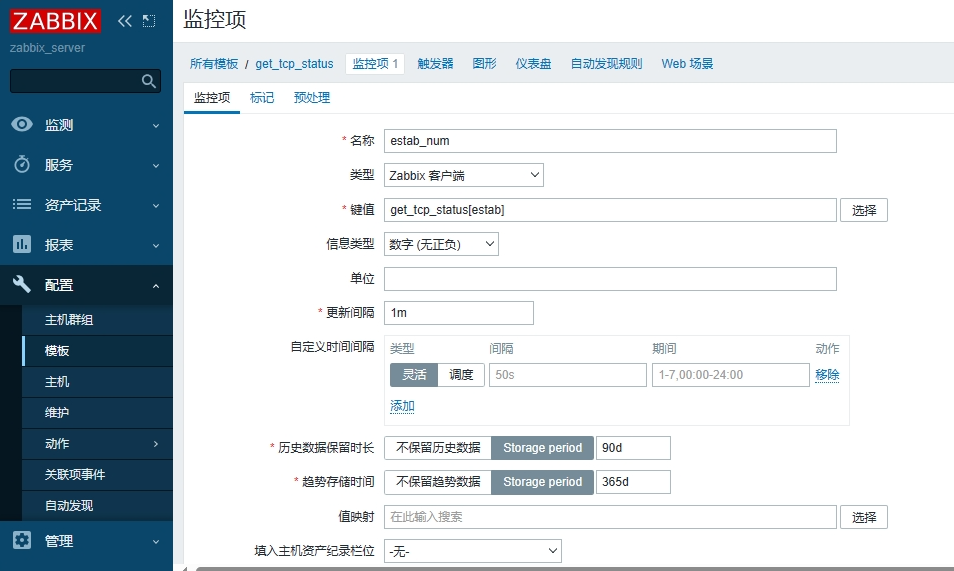
Task: Click the 更新间隔 input field
Action: coord(458,313)
